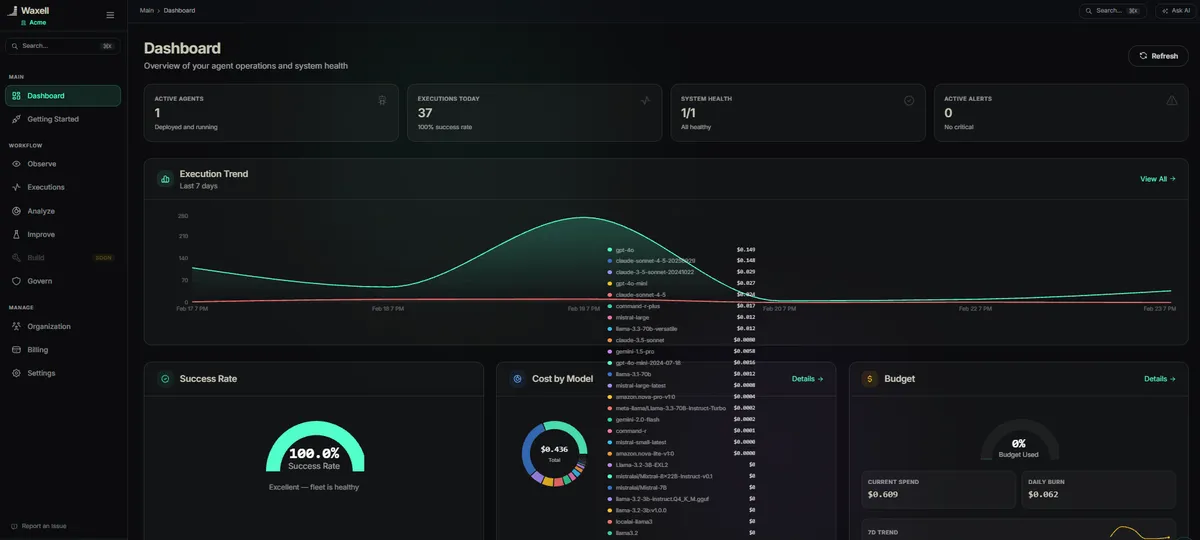Open Getting Started in the sidebar
1200x540 pixels.
63,119
